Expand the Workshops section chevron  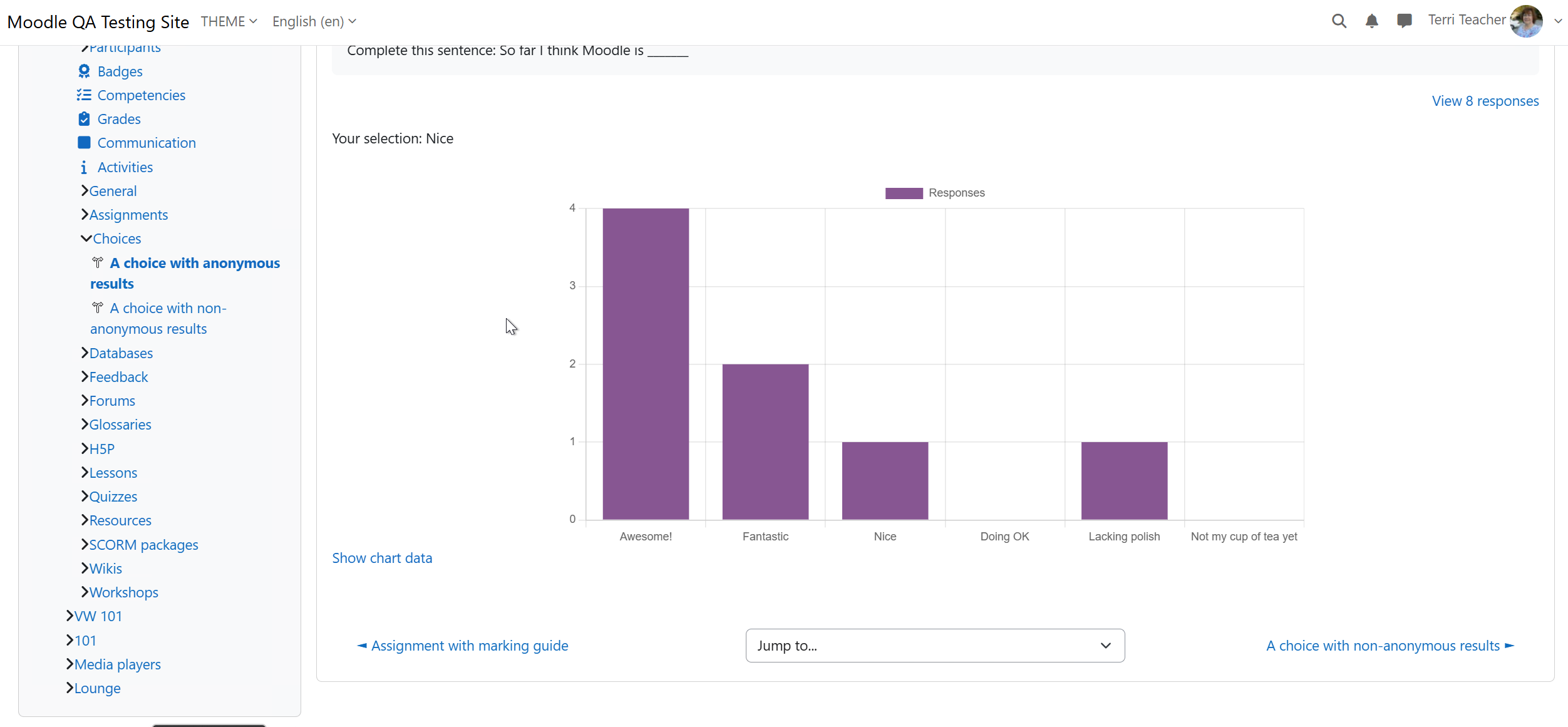pyautogui.click(x=85, y=592)
